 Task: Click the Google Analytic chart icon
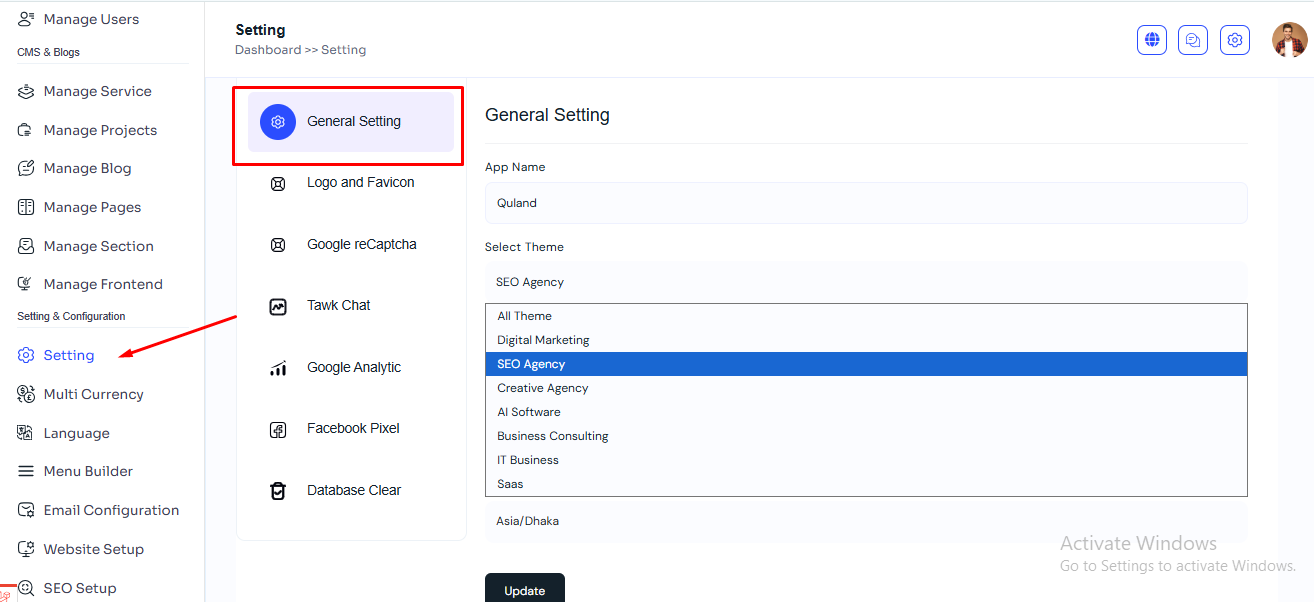pyautogui.click(x=278, y=368)
